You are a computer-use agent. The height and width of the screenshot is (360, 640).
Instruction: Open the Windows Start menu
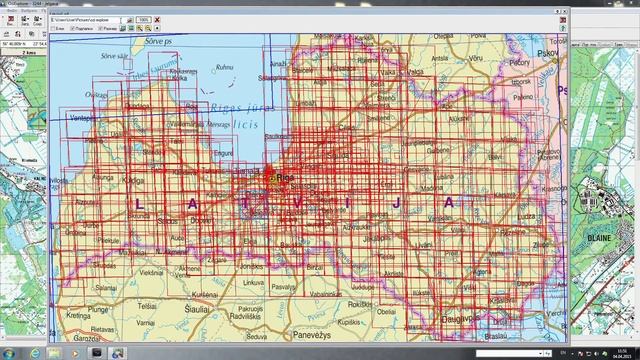tap(9, 353)
